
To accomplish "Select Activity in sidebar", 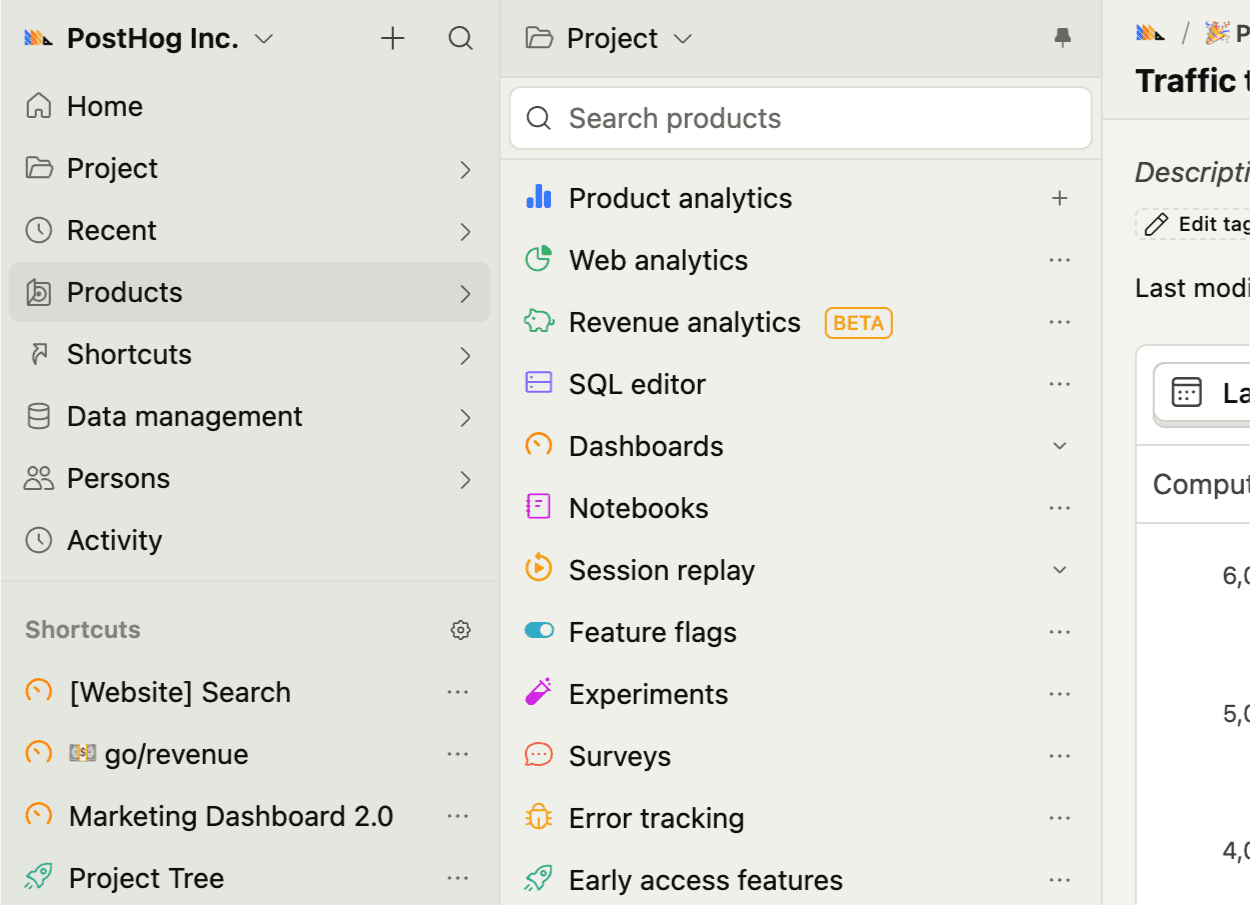I will coord(250,540).
